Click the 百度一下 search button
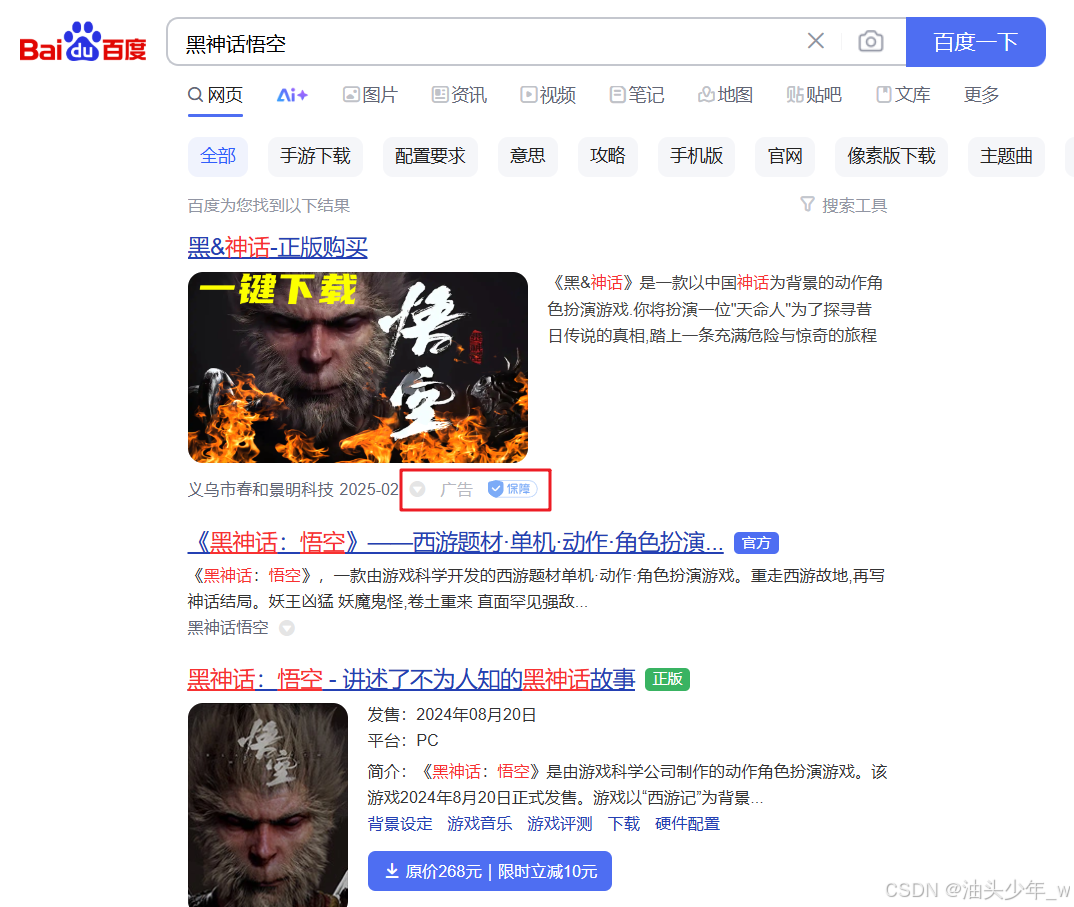The width and height of the screenshot is (1074, 907). point(975,42)
